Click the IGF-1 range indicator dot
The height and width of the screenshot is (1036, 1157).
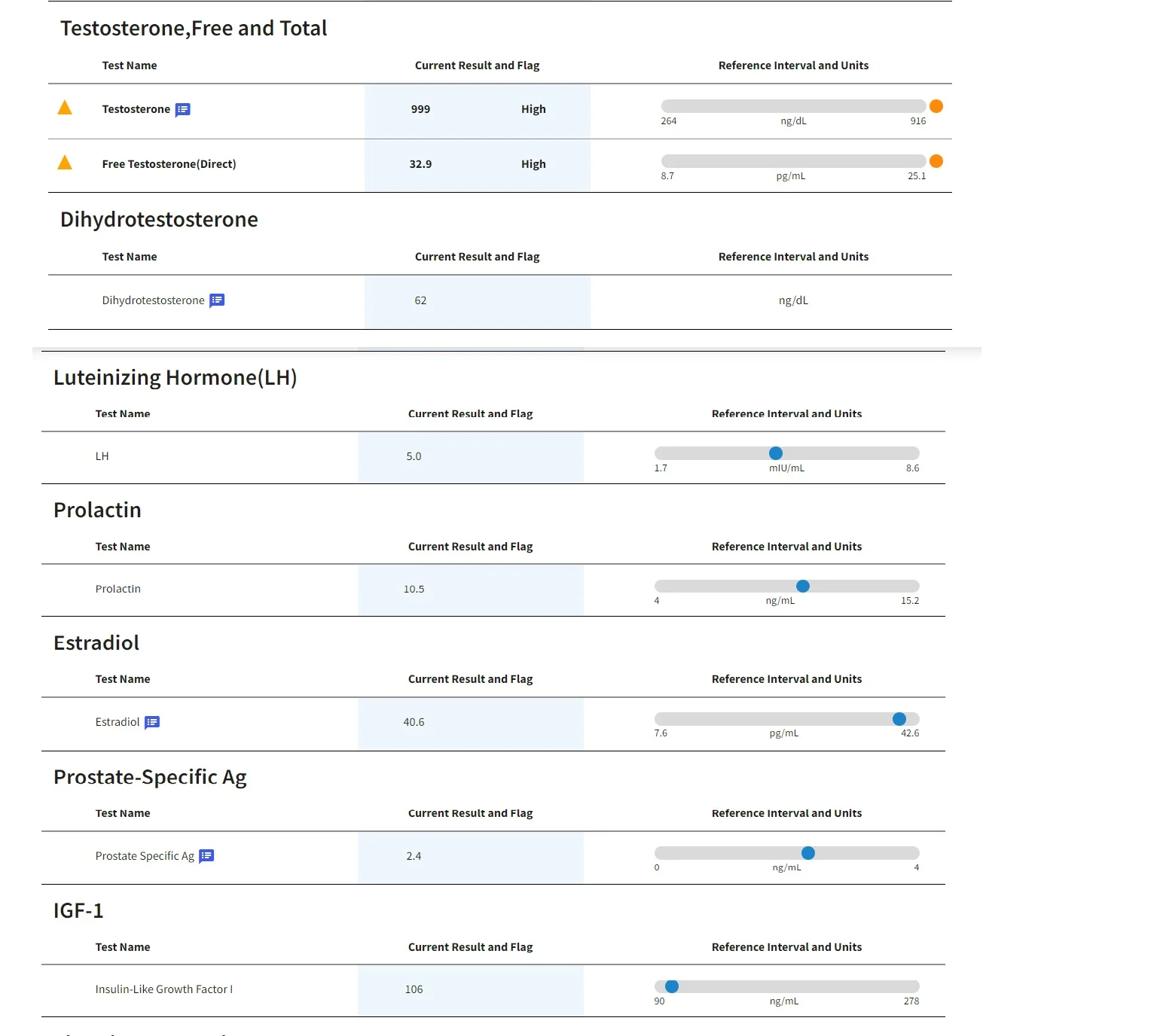(x=672, y=986)
